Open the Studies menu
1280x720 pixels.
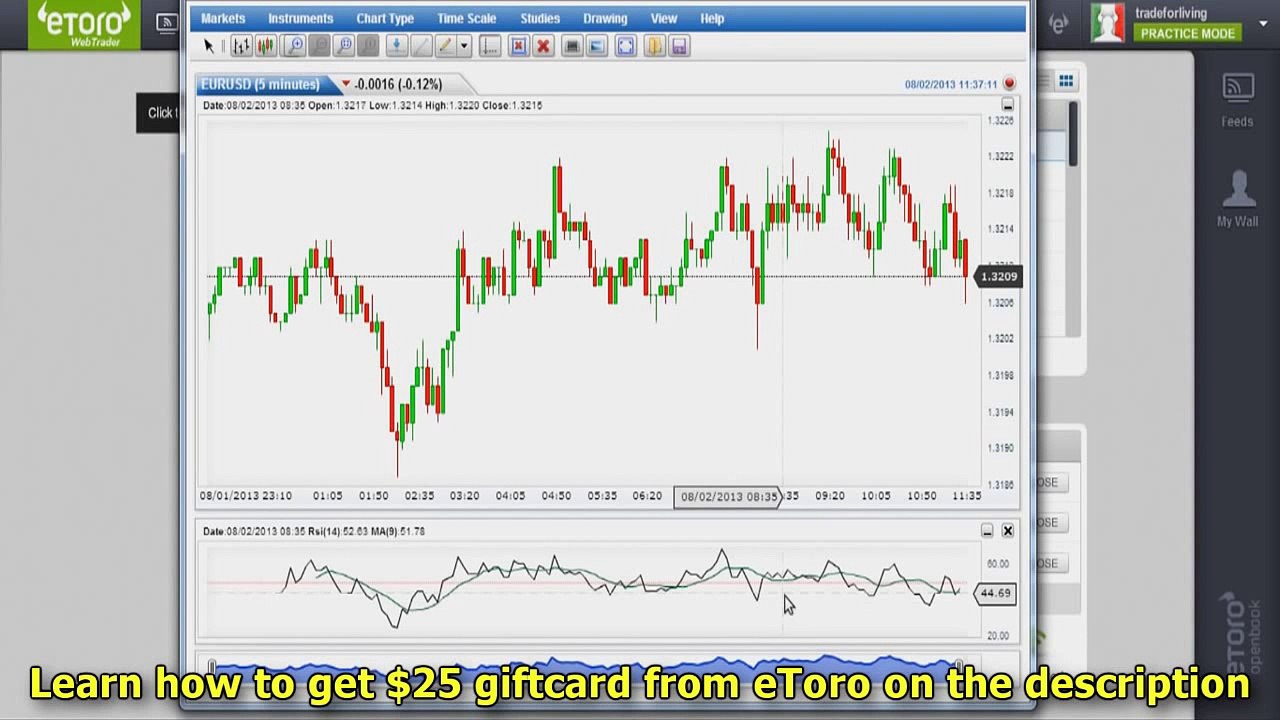tap(540, 18)
